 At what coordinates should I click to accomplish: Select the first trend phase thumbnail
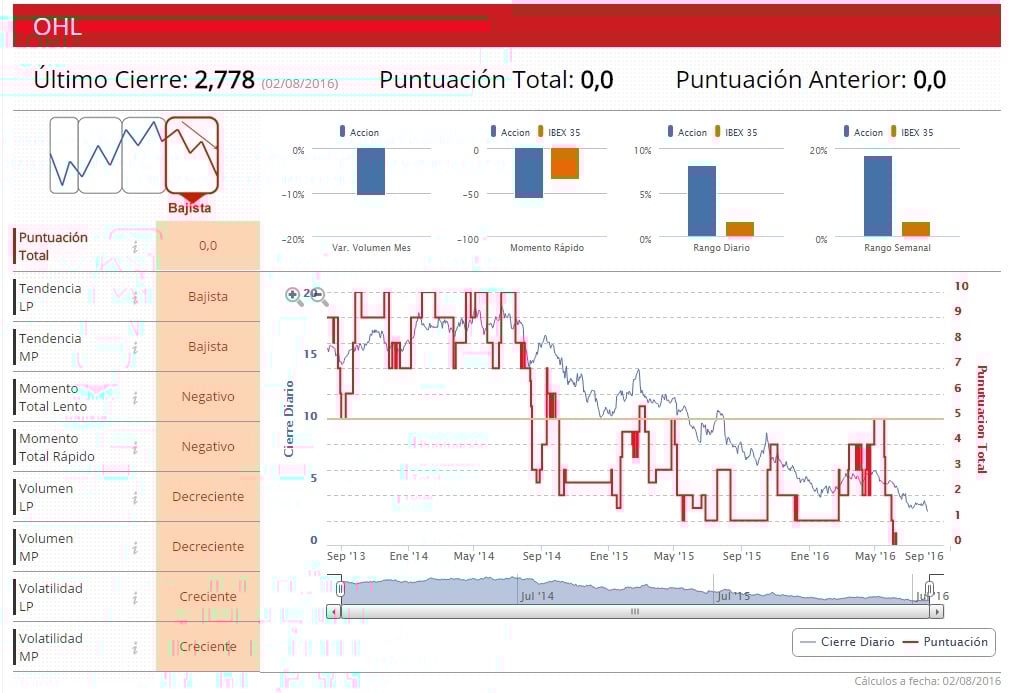[64, 155]
